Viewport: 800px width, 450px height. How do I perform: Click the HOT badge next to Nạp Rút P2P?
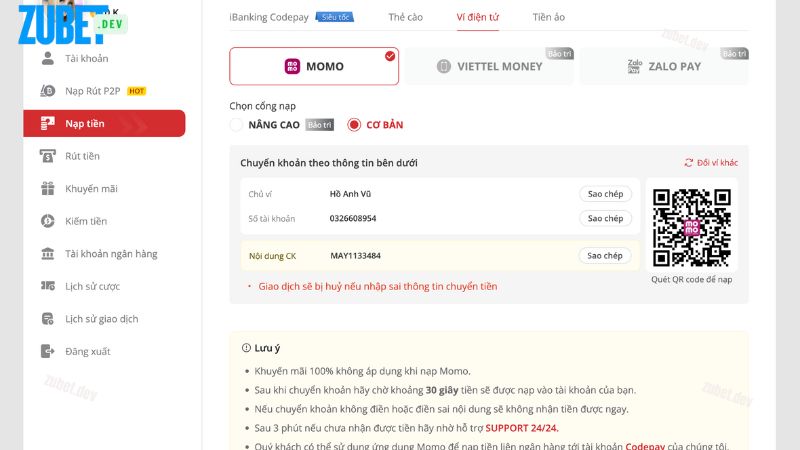coord(136,91)
